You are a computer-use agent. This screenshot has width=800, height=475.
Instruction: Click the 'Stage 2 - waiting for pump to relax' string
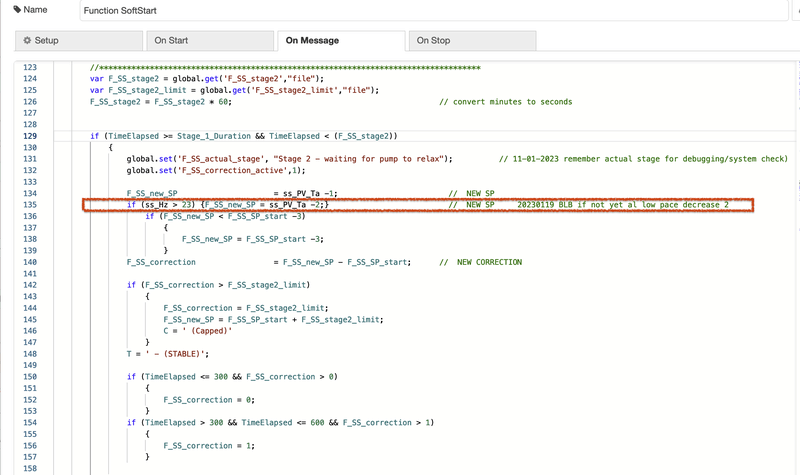point(361,159)
